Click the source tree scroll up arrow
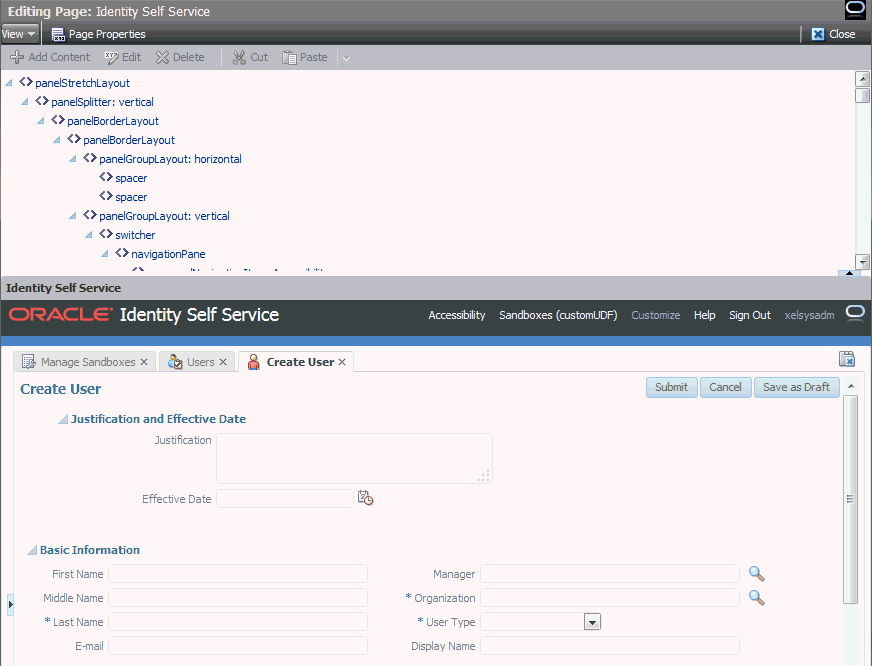The width and height of the screenshot is (872, 666). click(x=863, y=79)
